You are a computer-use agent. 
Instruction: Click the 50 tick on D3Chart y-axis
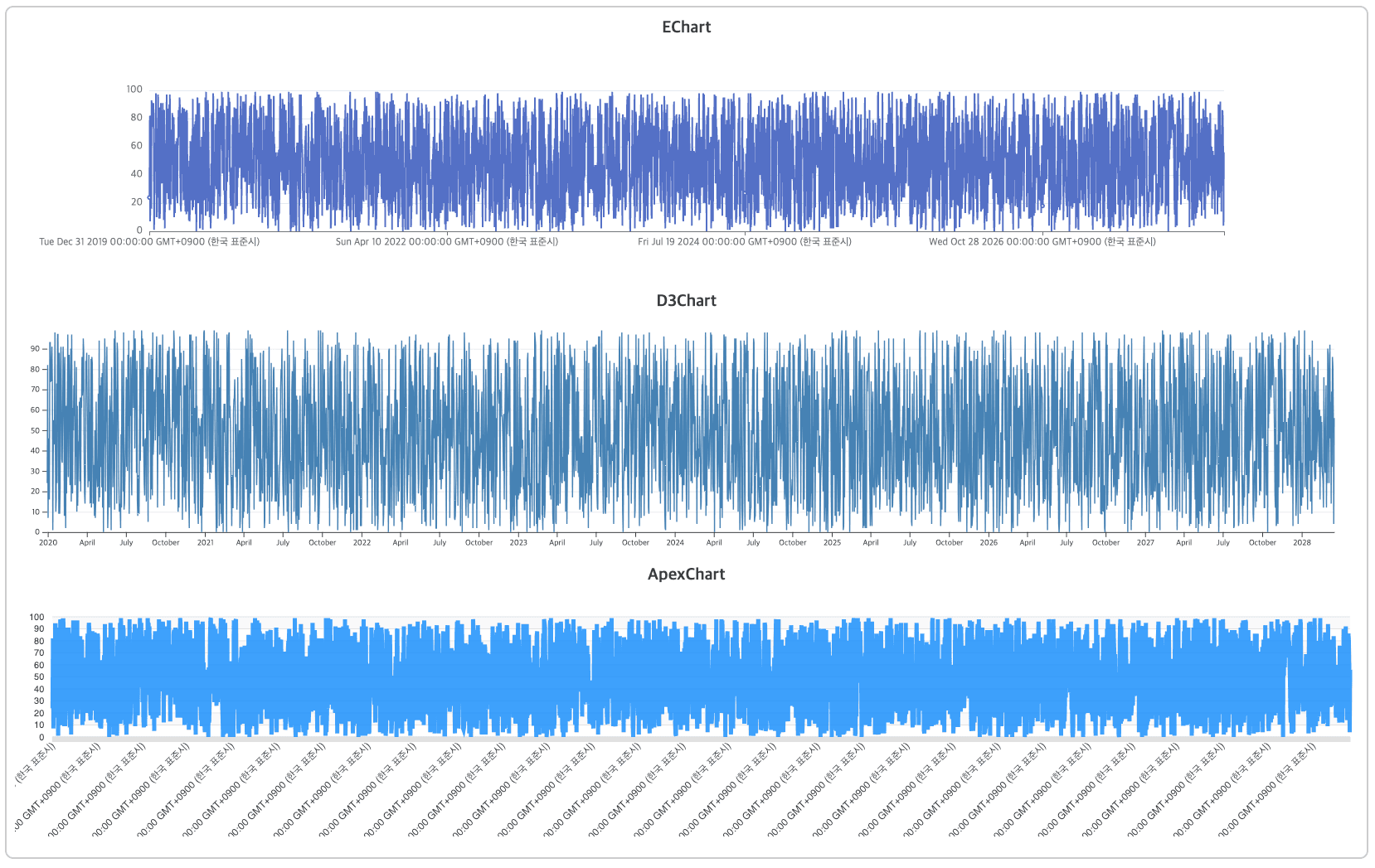click(x=35, y=431)
